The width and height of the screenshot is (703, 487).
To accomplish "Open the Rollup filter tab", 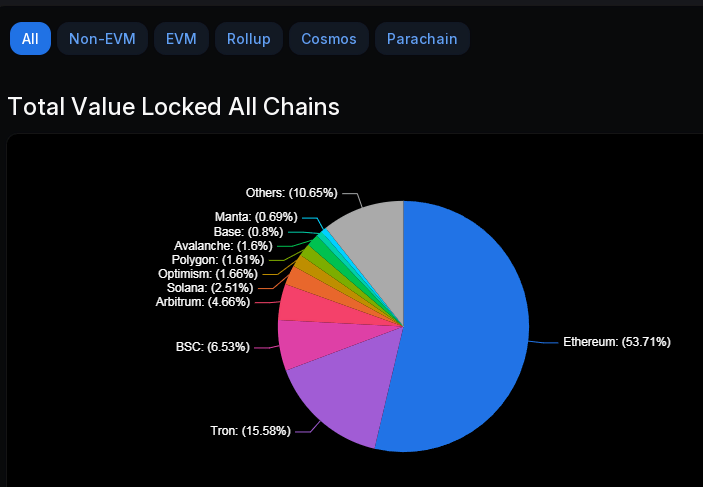I will coord(249,39).
